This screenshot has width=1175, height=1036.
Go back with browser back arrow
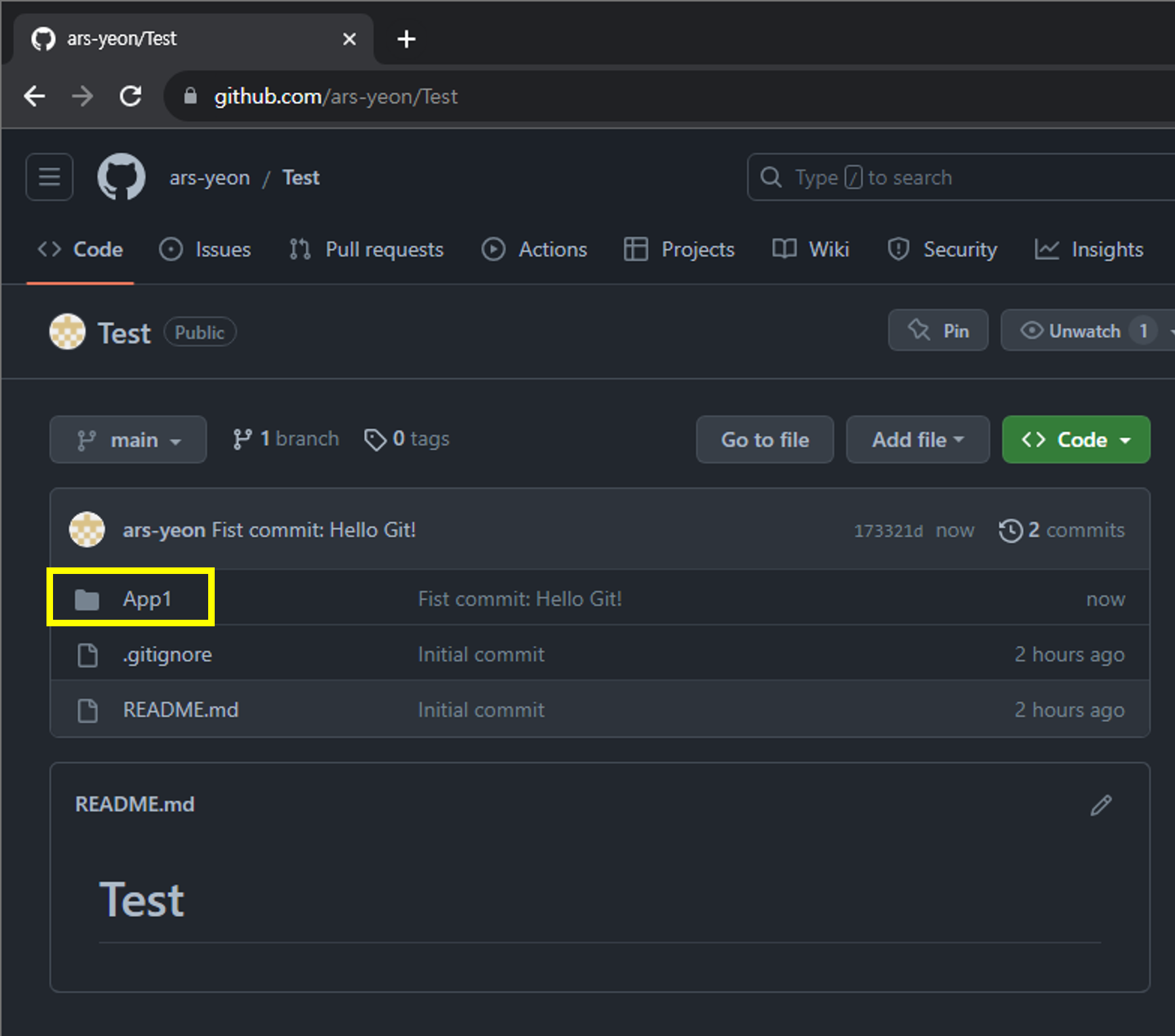[x=34, y=96]
